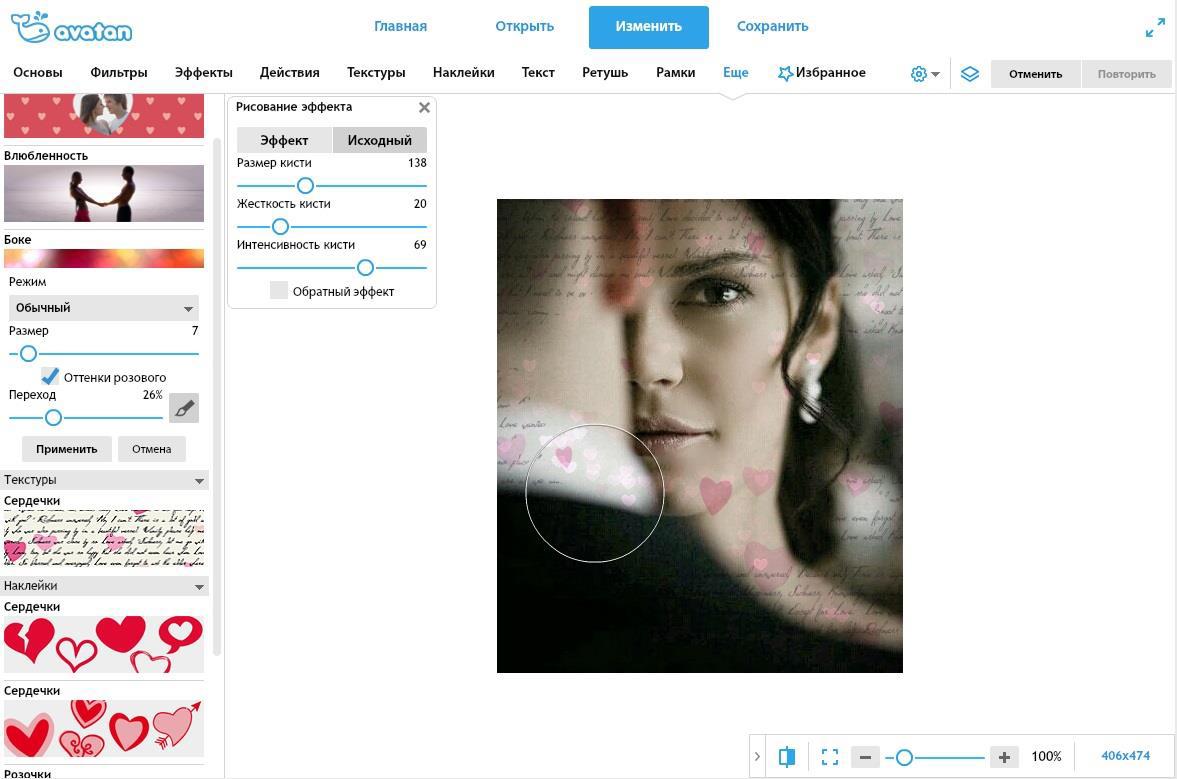
Task: Open the Режим dropdown set to Обычный
Action: coord(104,308)
